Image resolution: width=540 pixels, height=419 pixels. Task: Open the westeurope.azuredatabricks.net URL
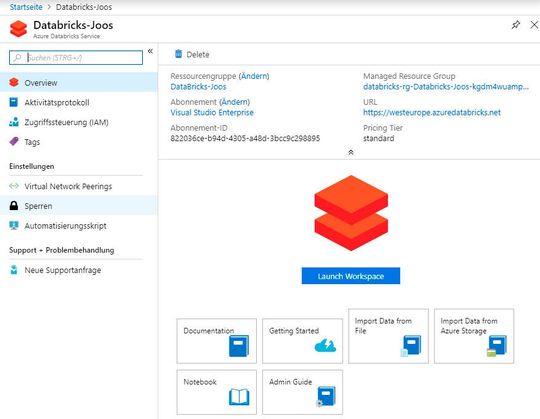(432, 113)
